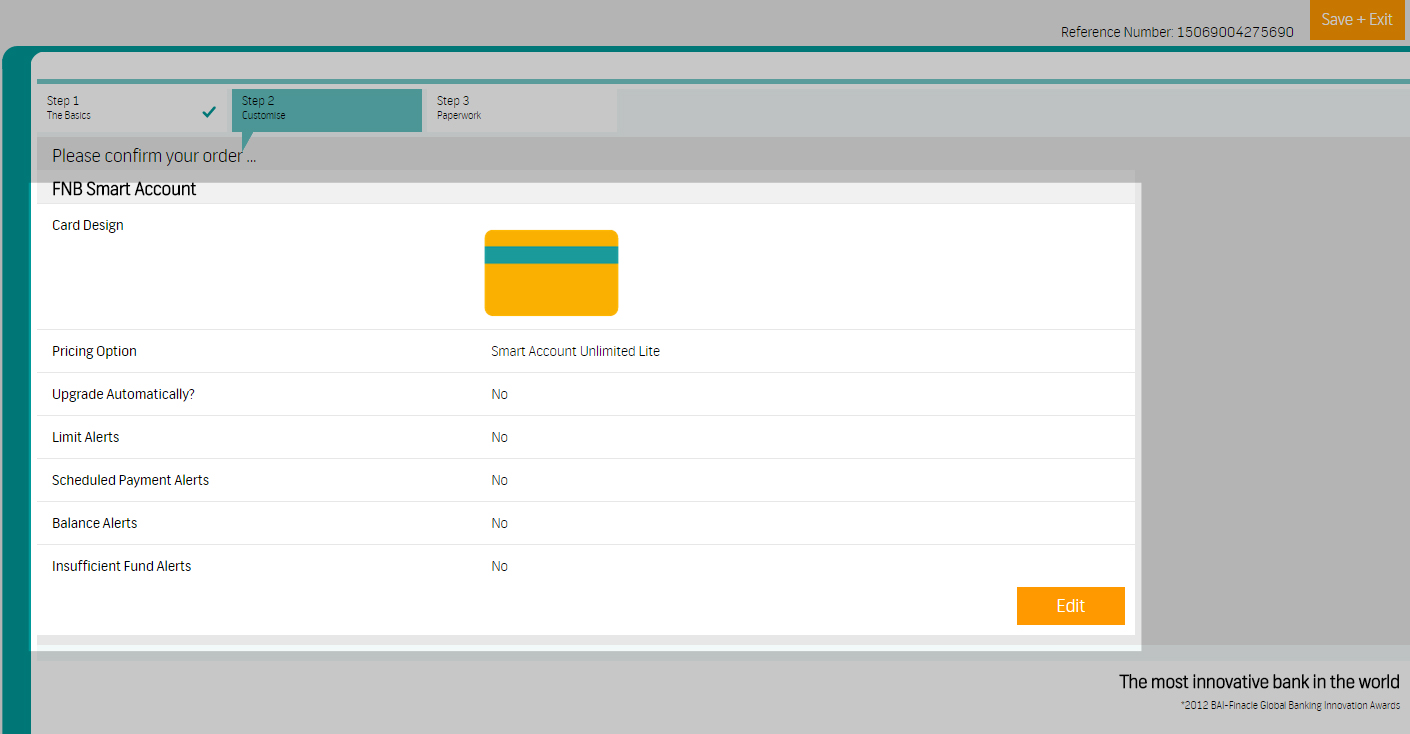Click the reference number 15069004275690
The width and height of the screenshot is (1410, 734).
(1235, 32)
